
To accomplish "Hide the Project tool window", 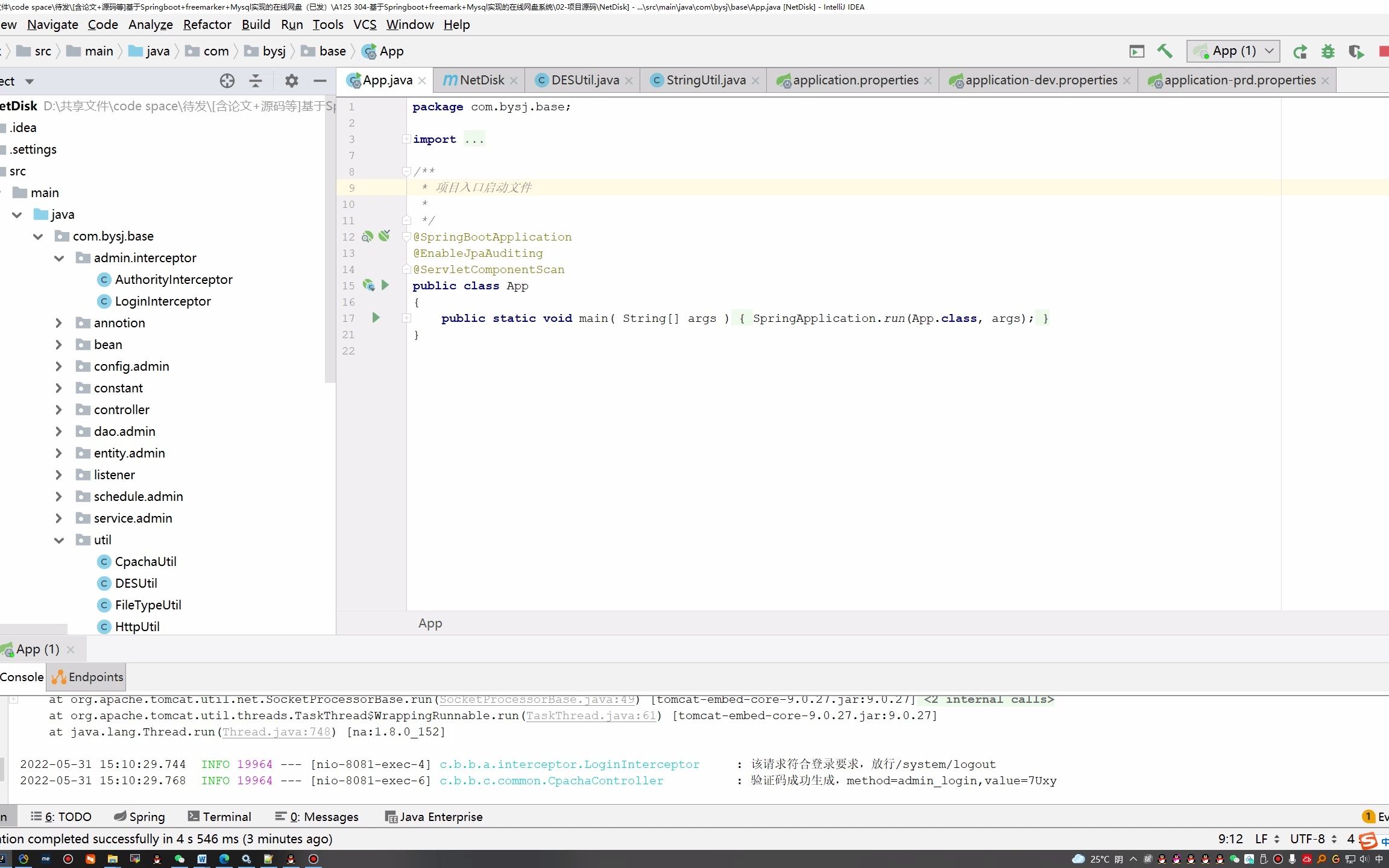I will pos(320,80).
